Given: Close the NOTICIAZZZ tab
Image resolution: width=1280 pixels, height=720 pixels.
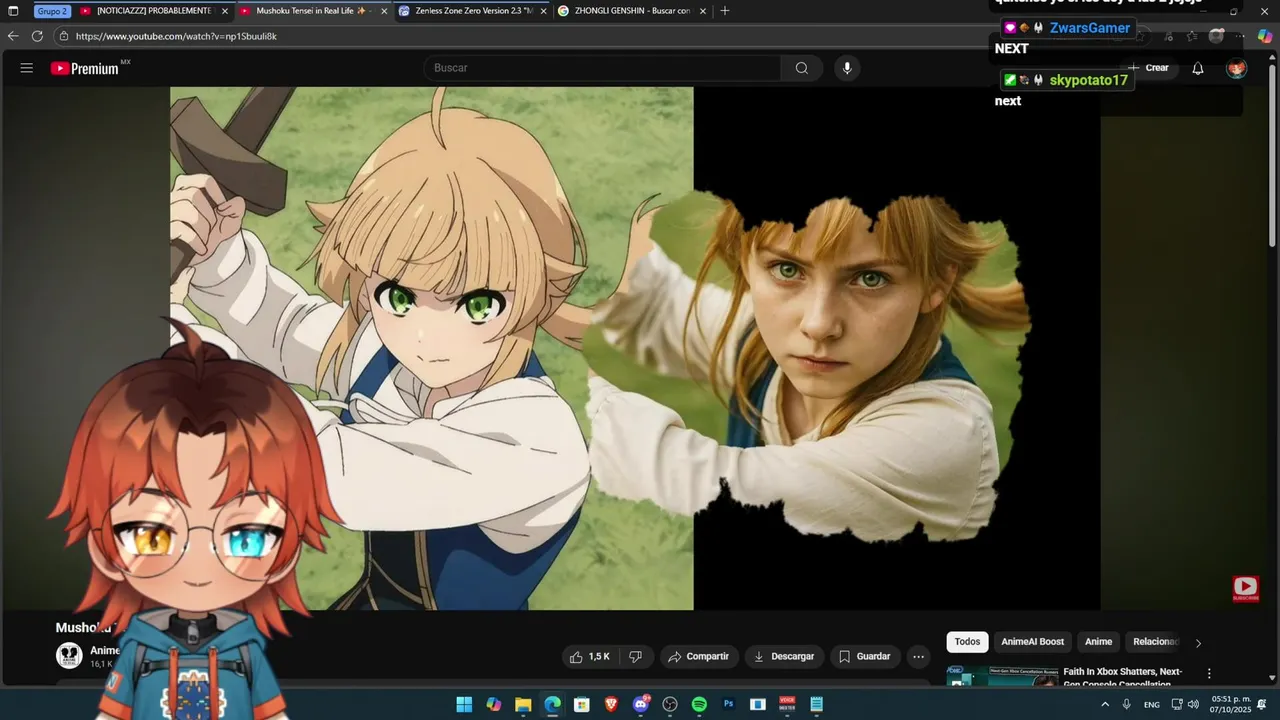Looking at the screenshot, I should point(224,11).
